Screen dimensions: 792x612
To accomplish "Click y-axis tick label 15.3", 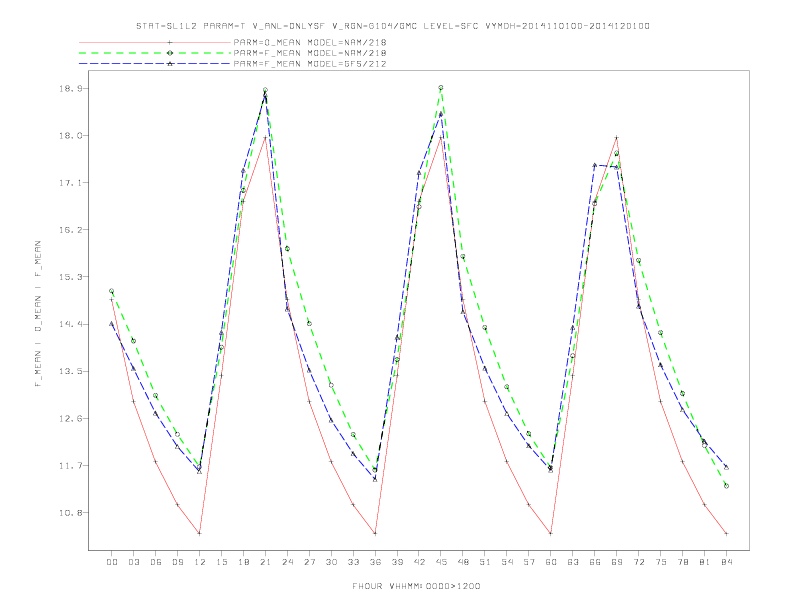I will (70, 277).
